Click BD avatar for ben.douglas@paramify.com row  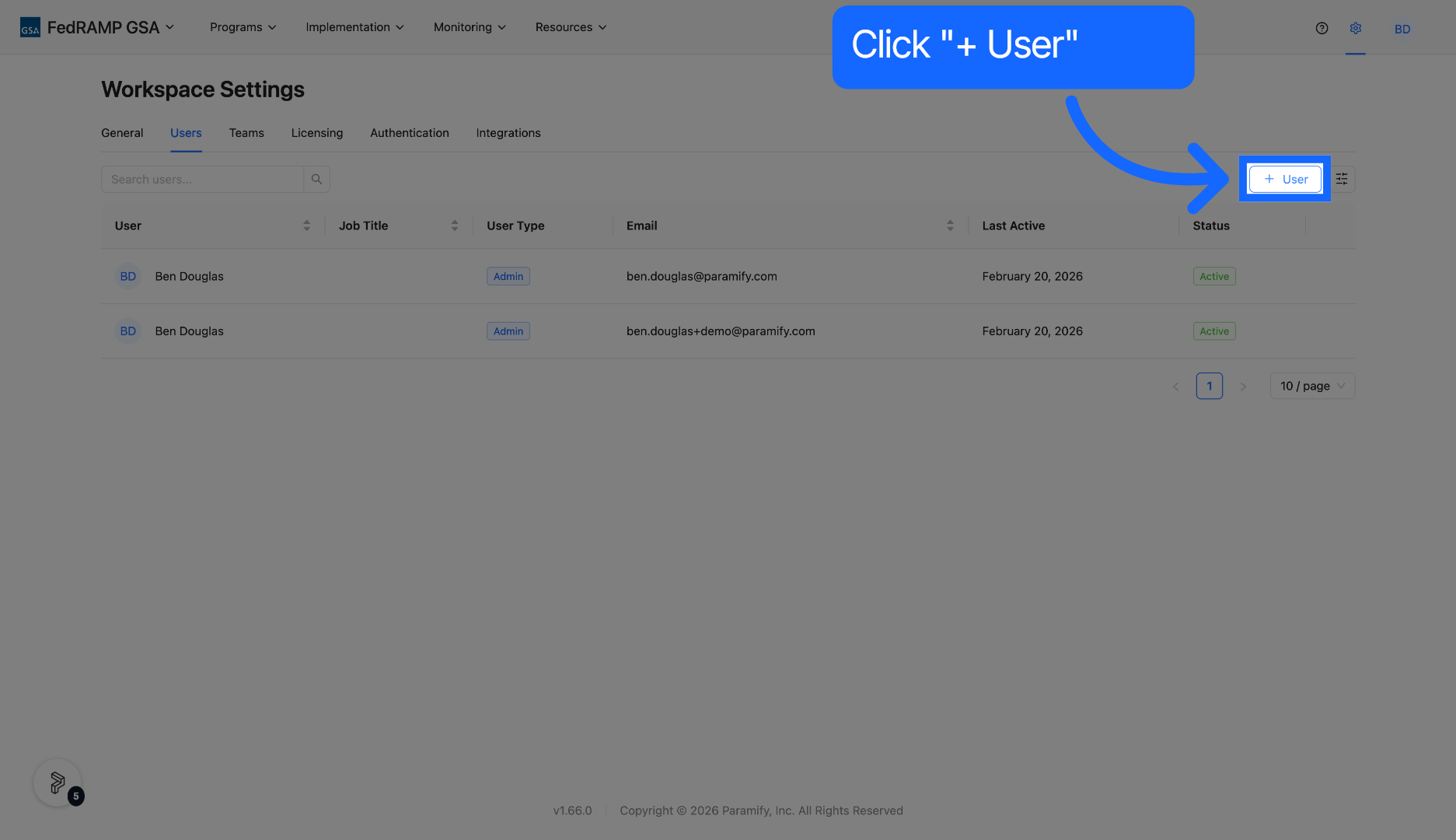pos(128,276)
